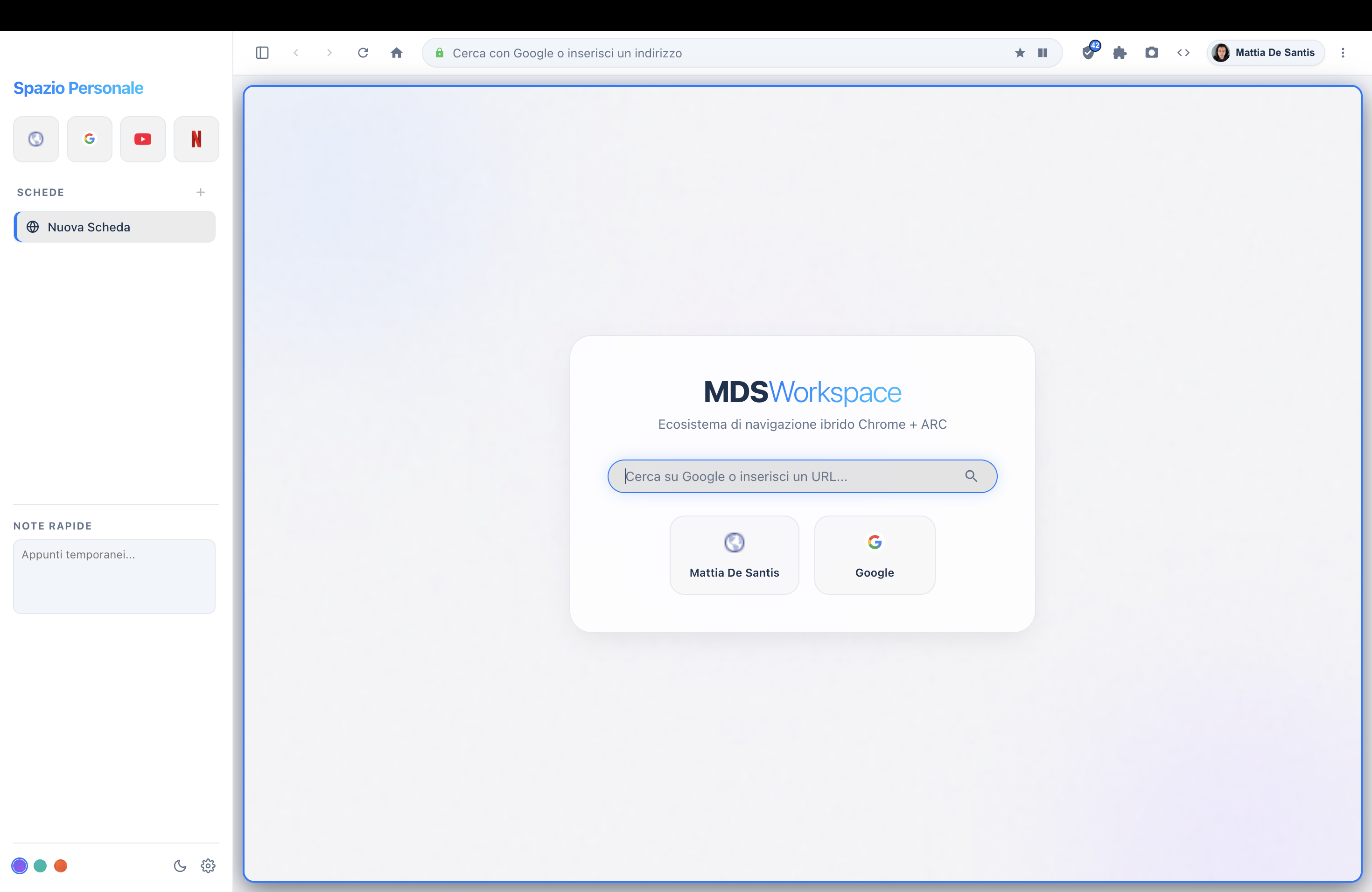Viewport: 1372px width, 892px height.
Task: Open the Google shortcut in sidebar favorites
Action: pyautogui.click(x=89, y=139)
